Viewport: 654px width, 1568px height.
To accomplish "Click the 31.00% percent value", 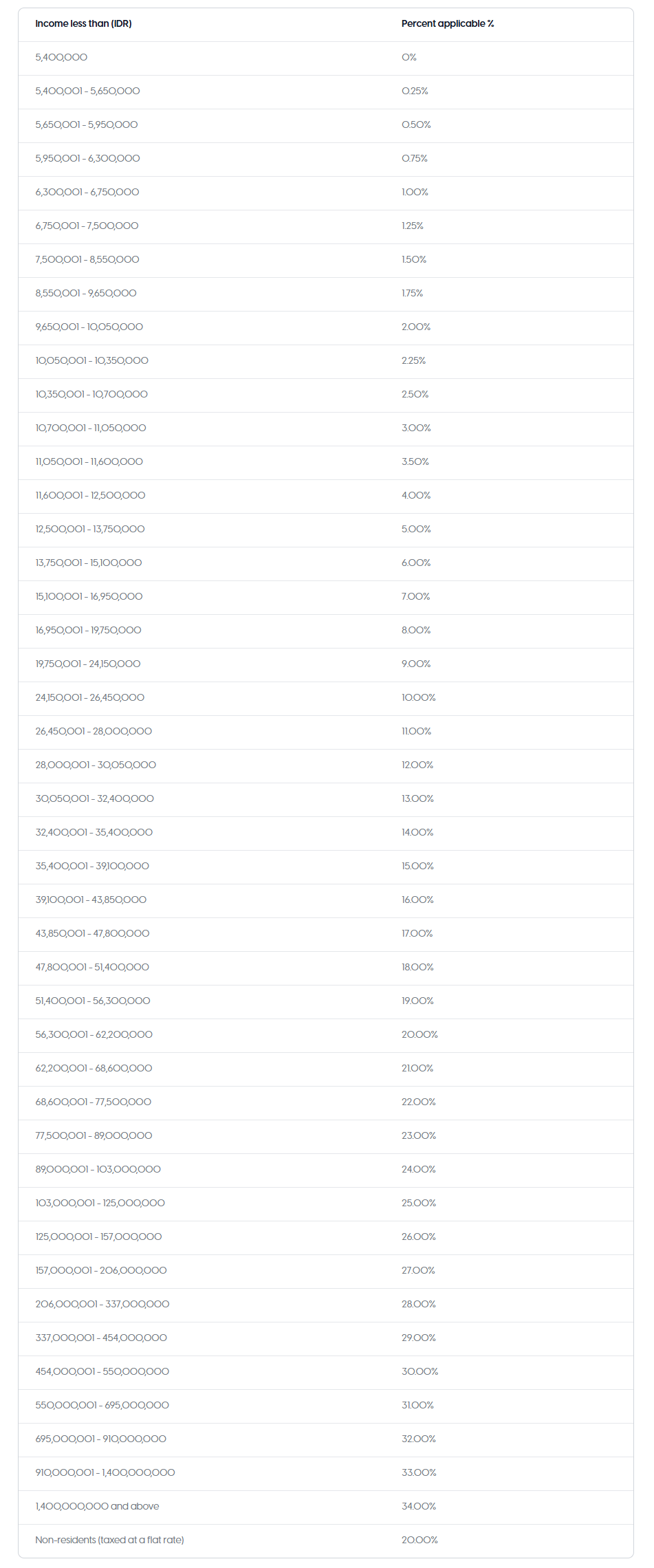I will pyautogui.click(x=417, y=1405).
